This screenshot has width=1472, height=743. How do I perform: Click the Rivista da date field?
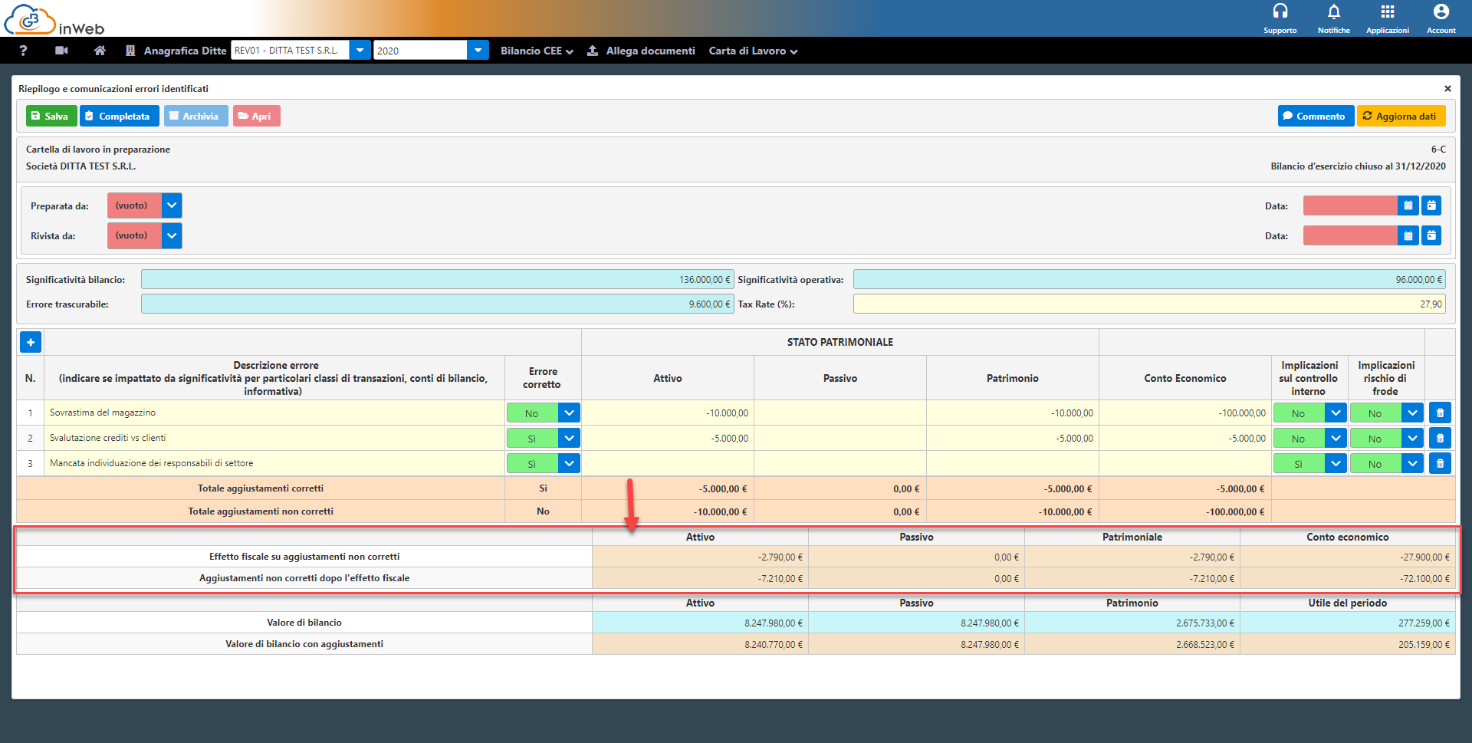pyautogui.click(x=1350, y=236)
